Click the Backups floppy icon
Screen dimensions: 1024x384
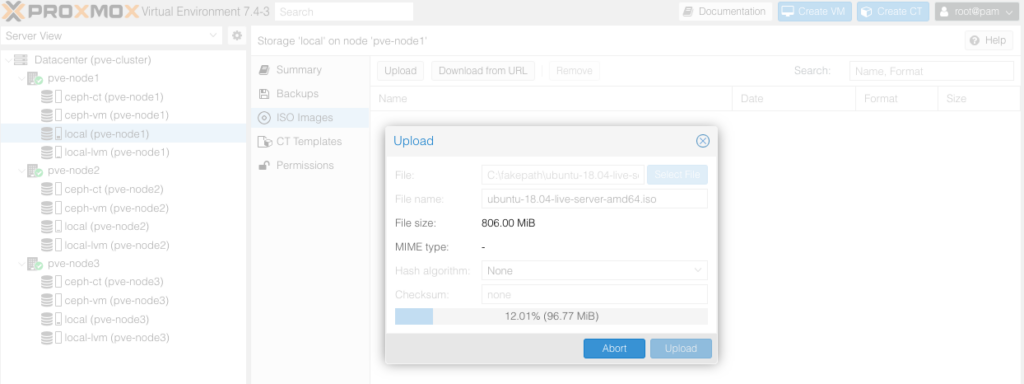point(264,93)
